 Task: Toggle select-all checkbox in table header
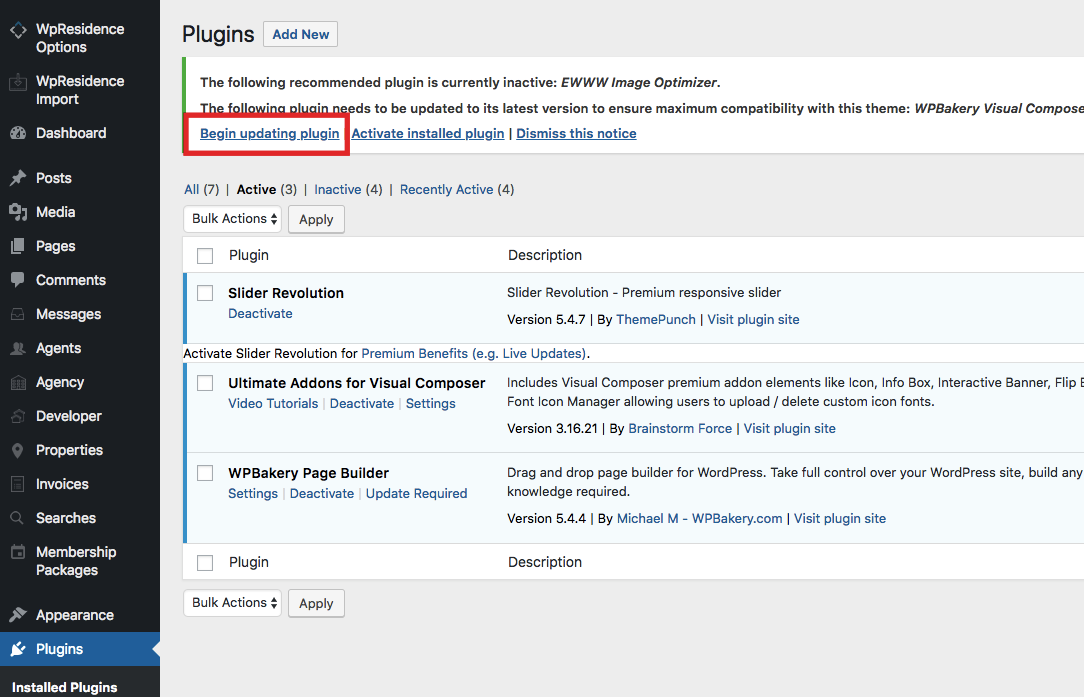(205, 256)
